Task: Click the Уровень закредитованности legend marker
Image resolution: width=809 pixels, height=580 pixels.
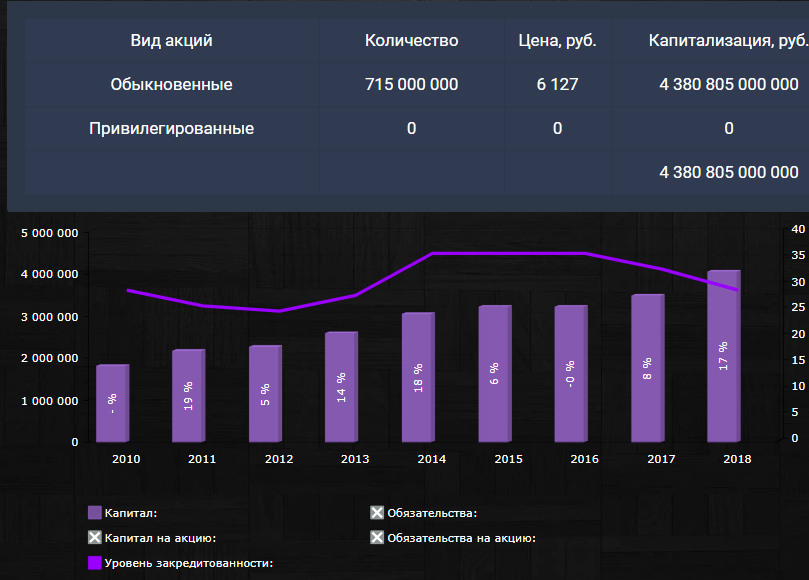Action: tap(95, 561)
